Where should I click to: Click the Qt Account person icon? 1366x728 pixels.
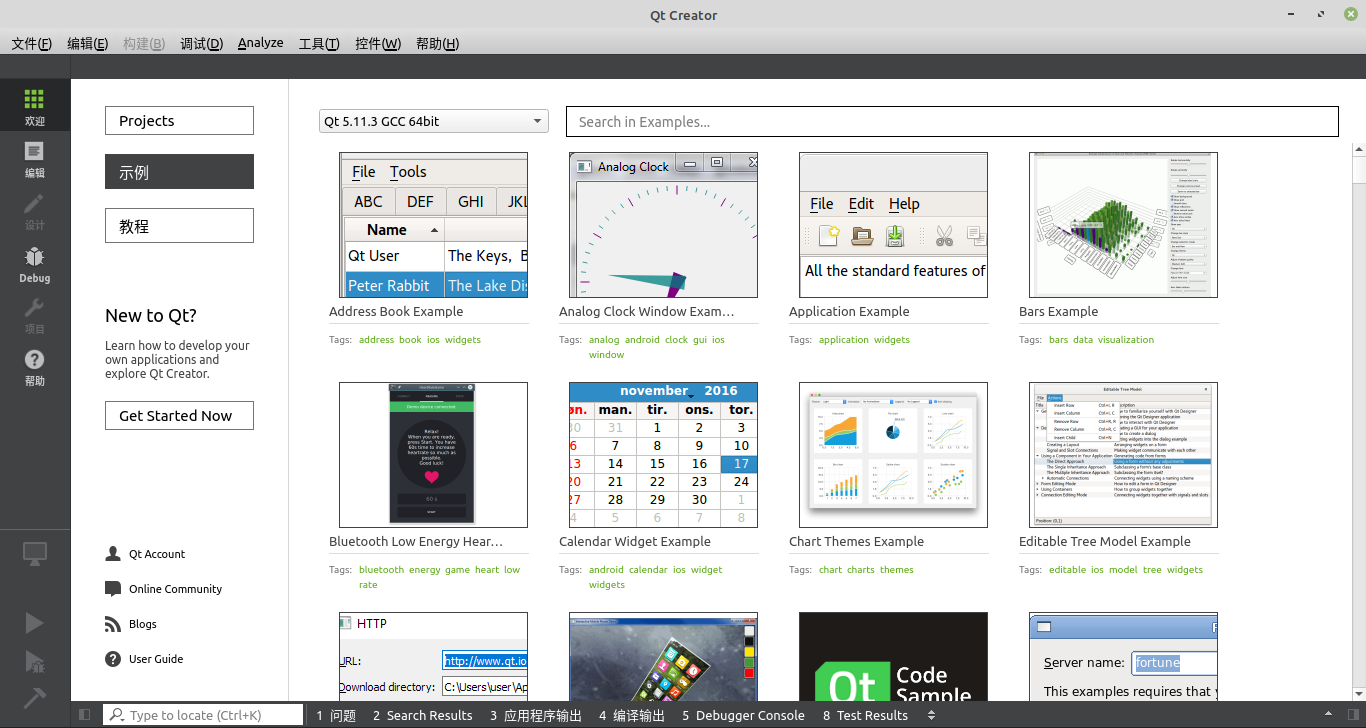click(113, 554)
